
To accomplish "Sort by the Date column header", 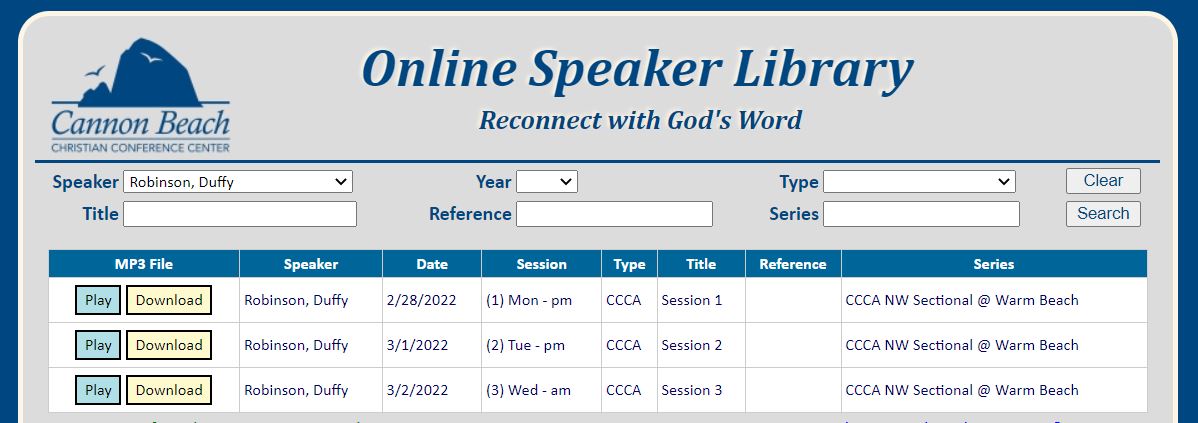I will pos(432,264).
